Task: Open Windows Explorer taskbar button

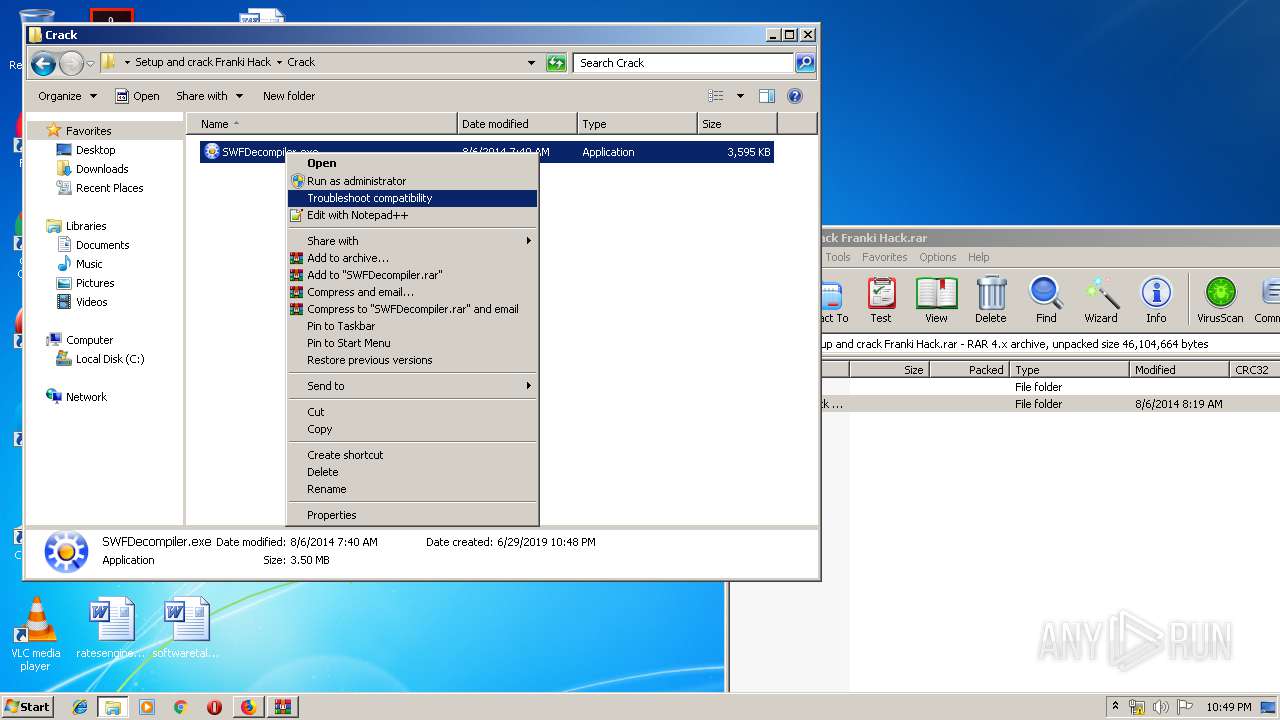Action: tap(113, 707)
